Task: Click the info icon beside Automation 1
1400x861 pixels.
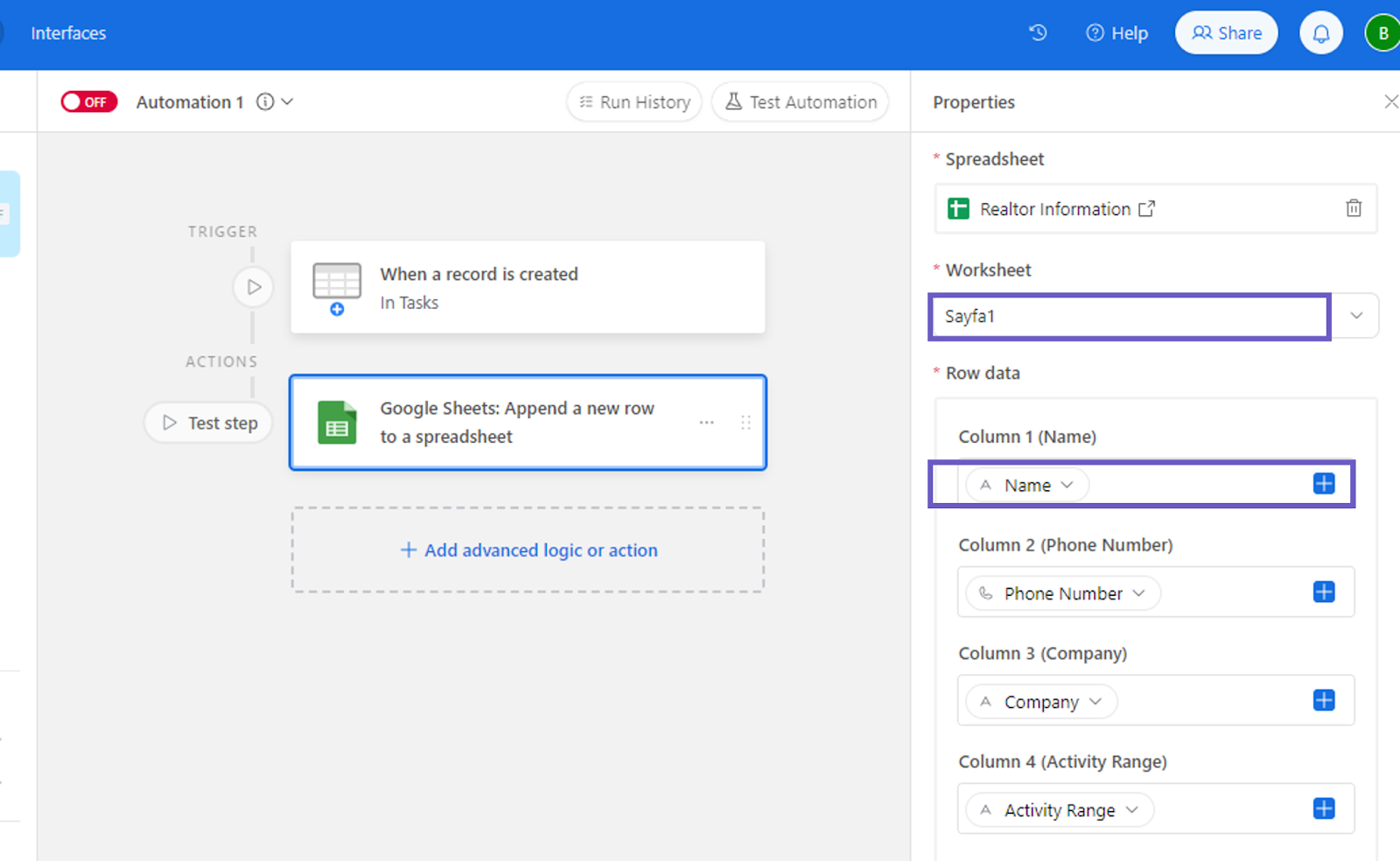Action: coord(265,101)
